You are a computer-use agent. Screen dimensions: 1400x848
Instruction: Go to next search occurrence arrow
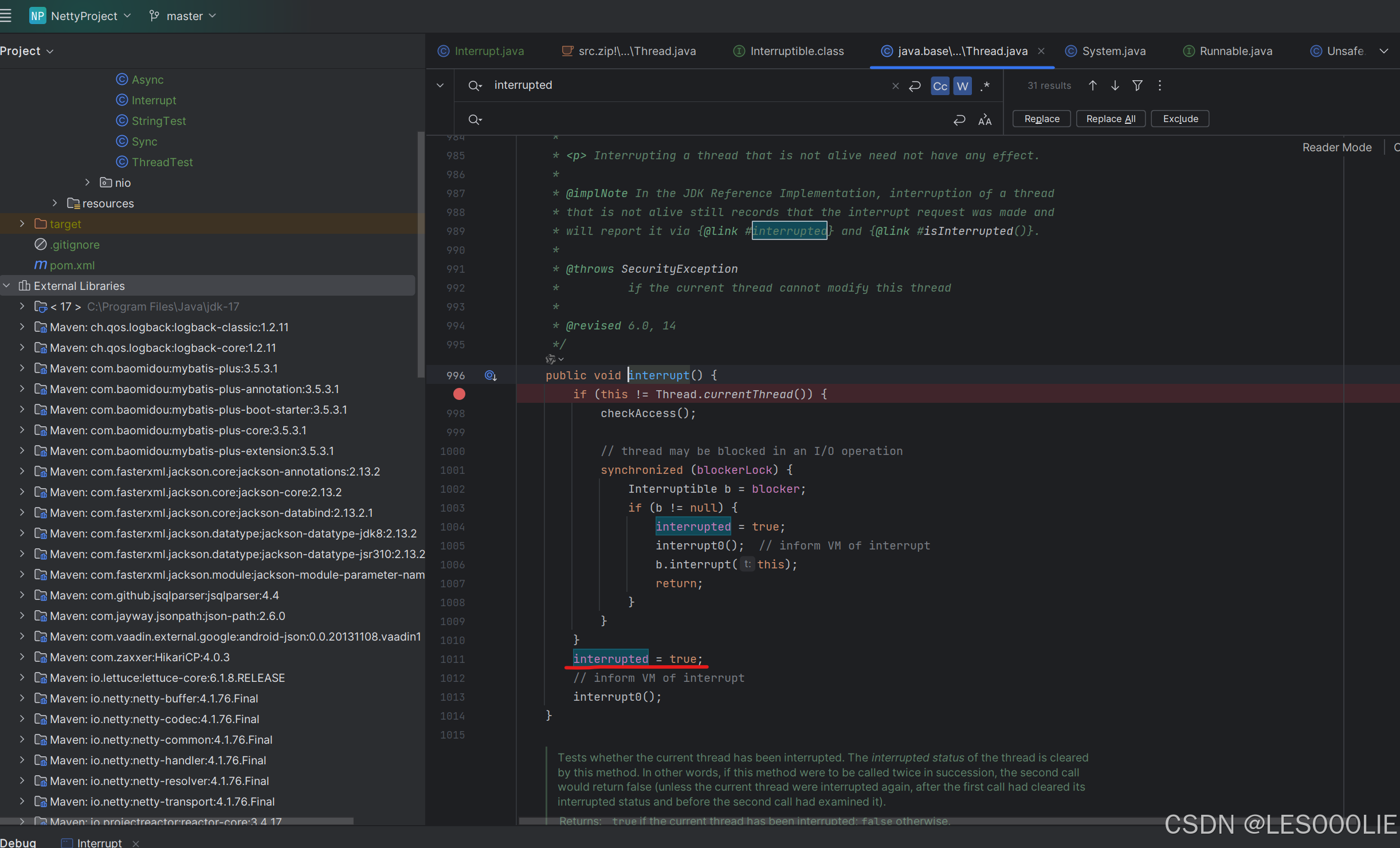click(x=1115, y=85)
